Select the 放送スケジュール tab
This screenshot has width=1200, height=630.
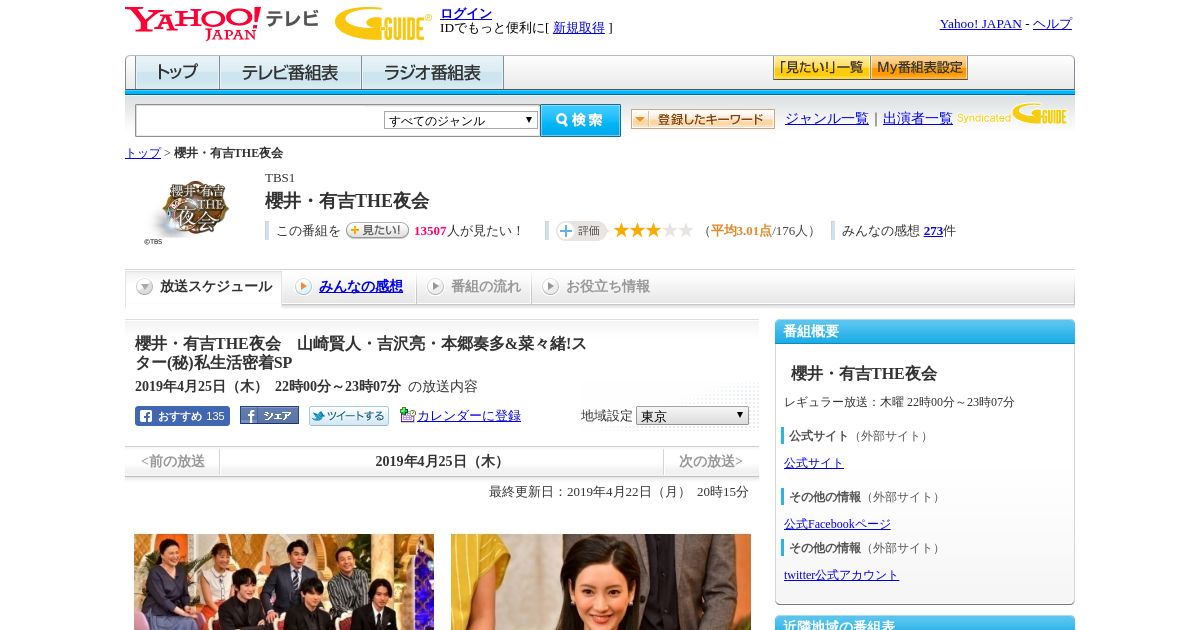pyautogui.click(x=203, y=287)
